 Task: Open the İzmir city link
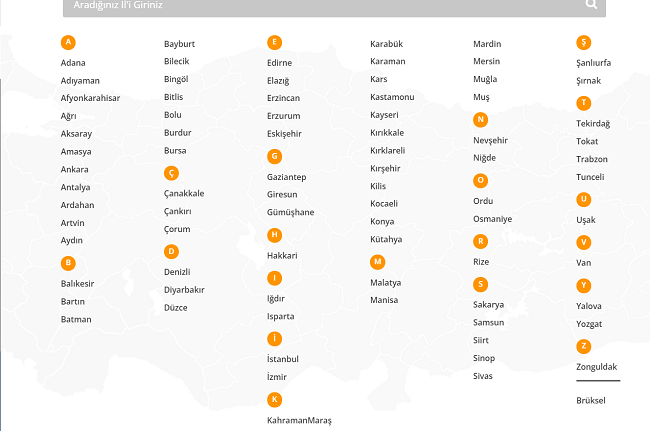pyautogui.click(x=277, y=376)
